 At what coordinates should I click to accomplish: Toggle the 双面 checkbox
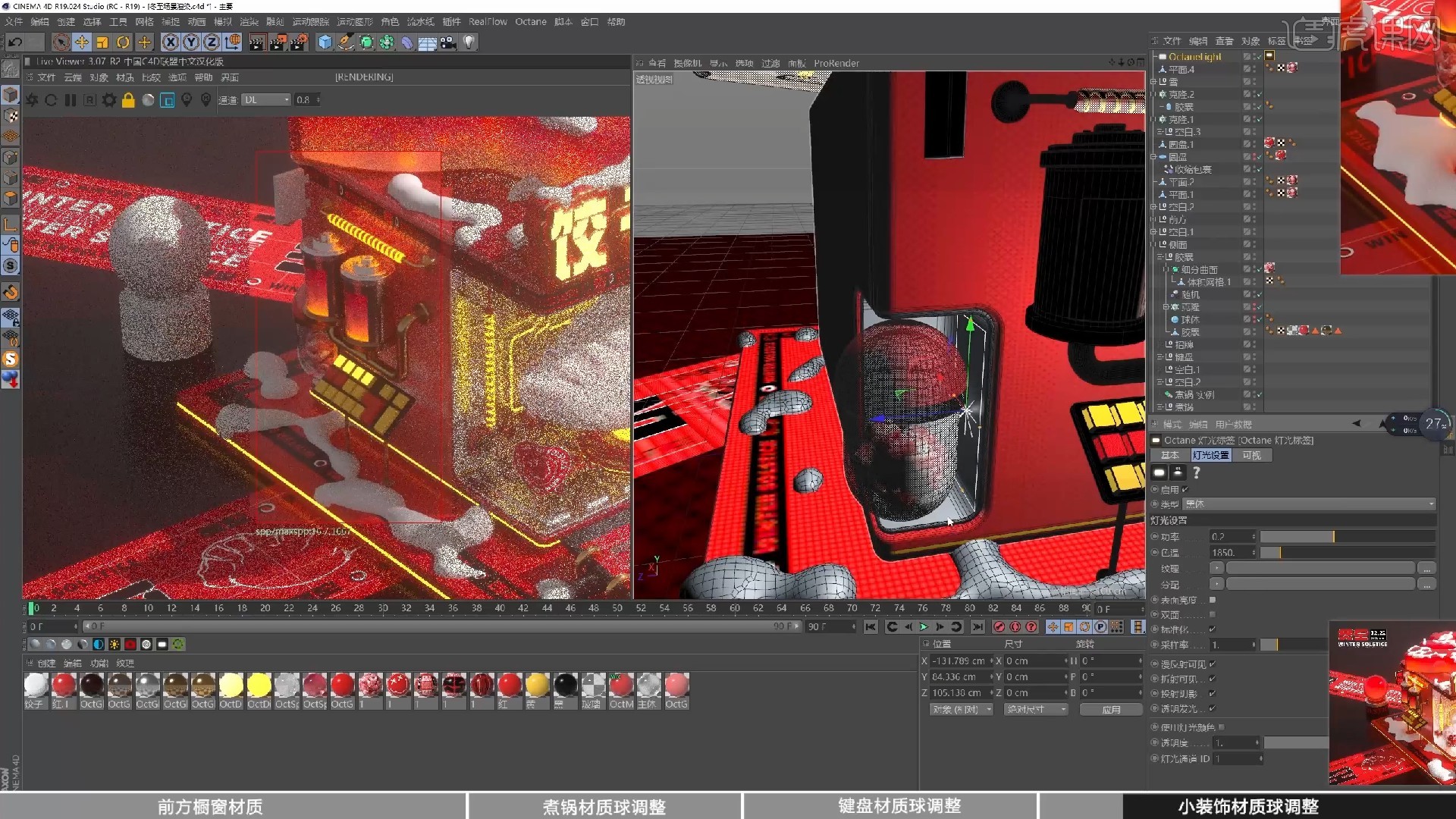(1213, 615)
